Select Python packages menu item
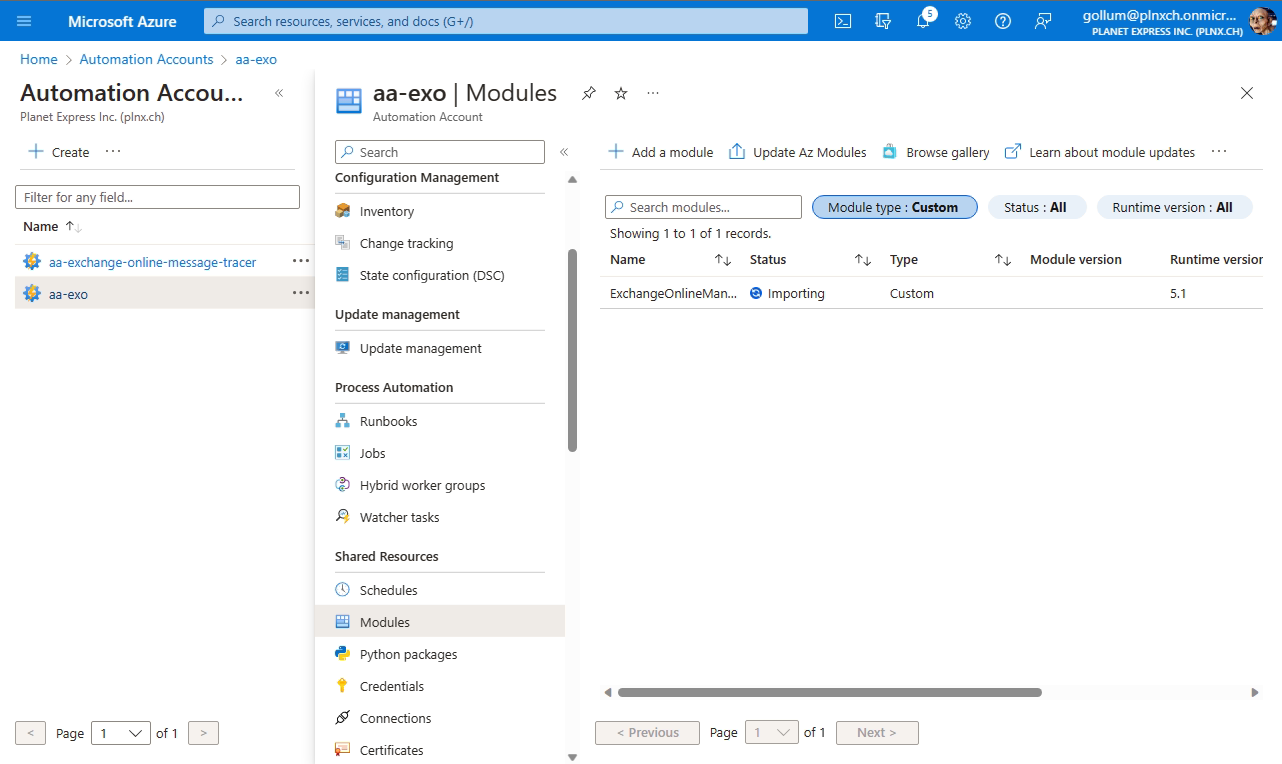Image resolution: width=1282 pixels, height=764 pixels. 408,654
